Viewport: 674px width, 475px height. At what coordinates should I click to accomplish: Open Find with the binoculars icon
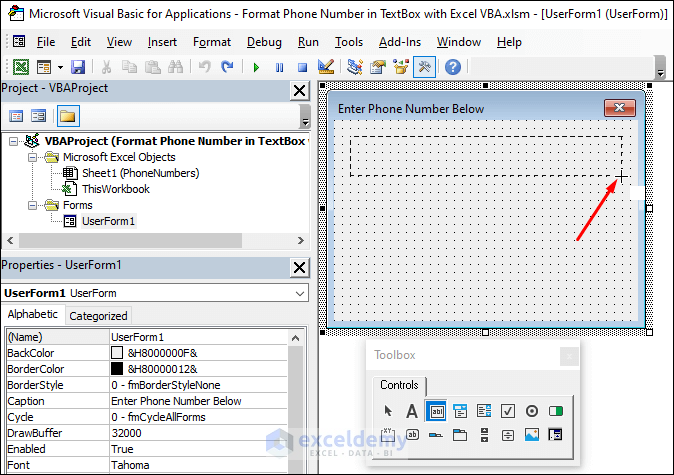[175, 67]
